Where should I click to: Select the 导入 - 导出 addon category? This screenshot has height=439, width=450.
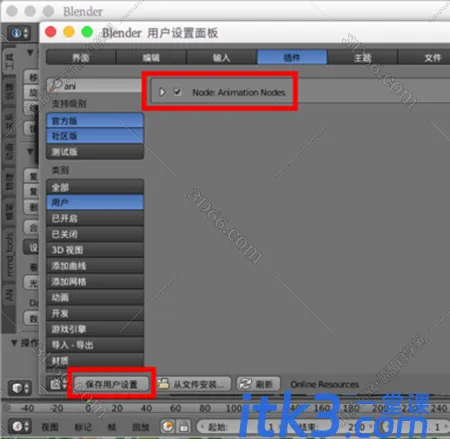pos(95,345)
